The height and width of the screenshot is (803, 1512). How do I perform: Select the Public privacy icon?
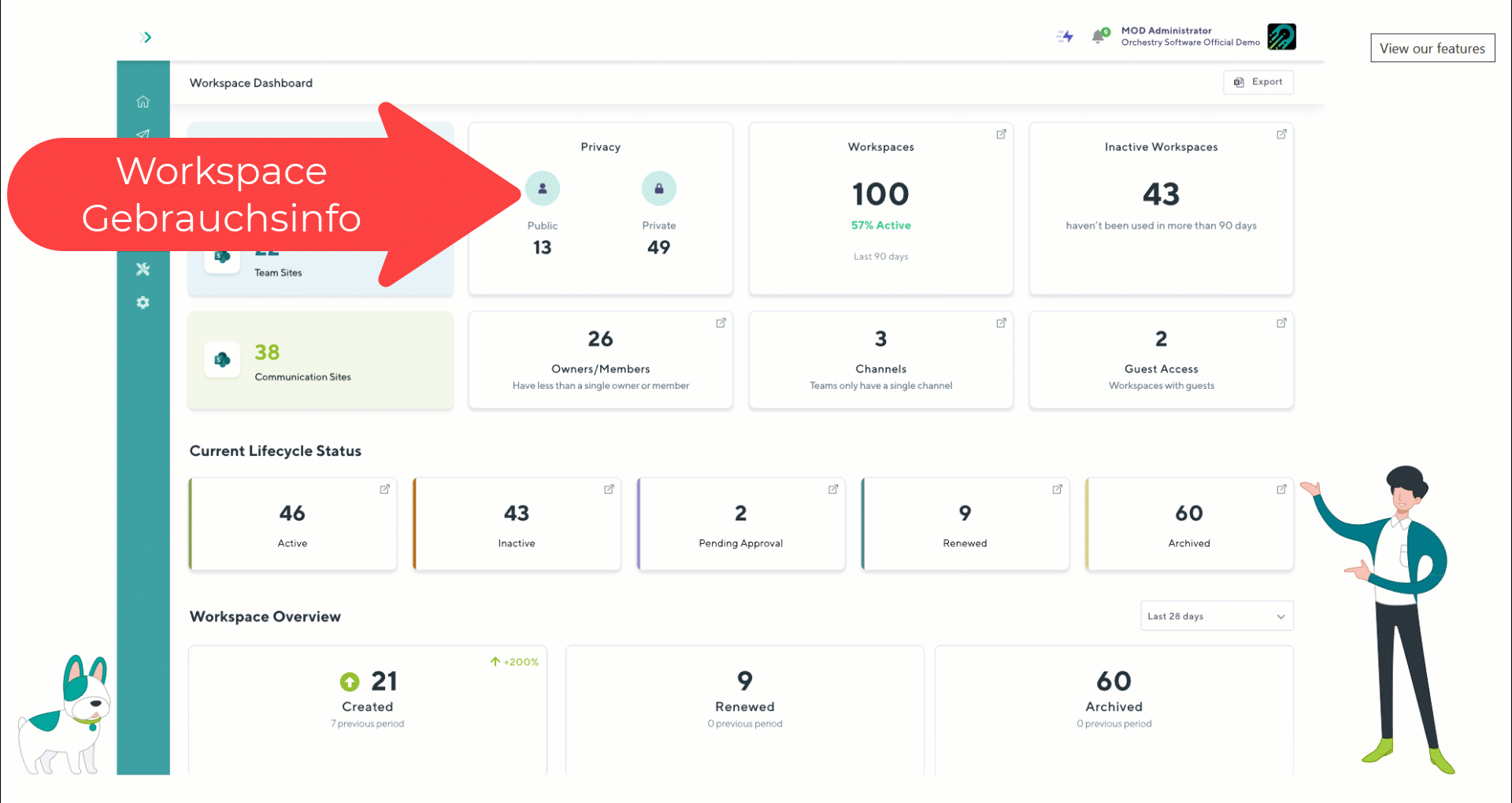click(x=543, y=189)
